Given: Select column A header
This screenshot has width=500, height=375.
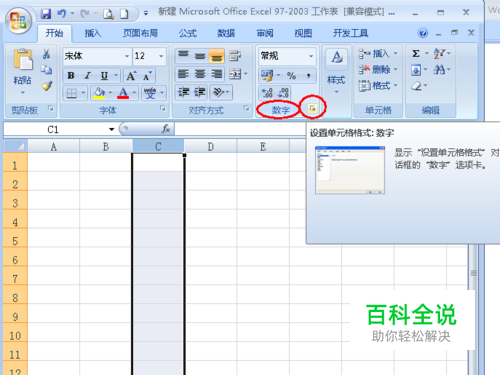Looking at the screenshot, I should tap(53, 146).
